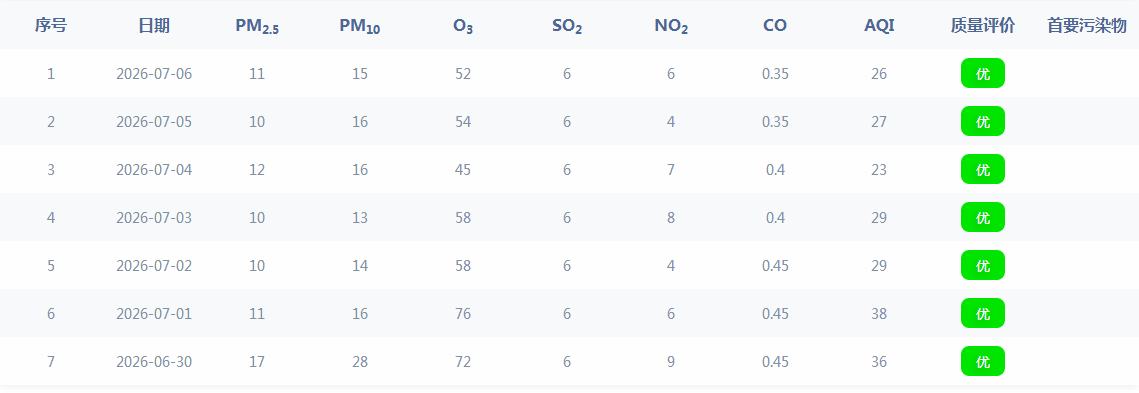Click the green 优 badge for 2026-07-06
This screenshot has height=393, width=1139.
[983, 73]
